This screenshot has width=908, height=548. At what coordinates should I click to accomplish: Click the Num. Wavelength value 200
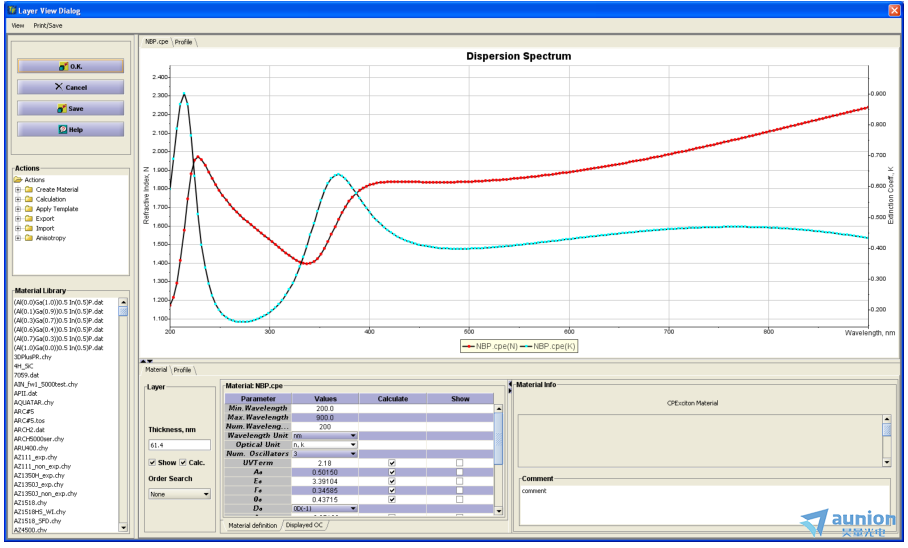click(325, 426)
